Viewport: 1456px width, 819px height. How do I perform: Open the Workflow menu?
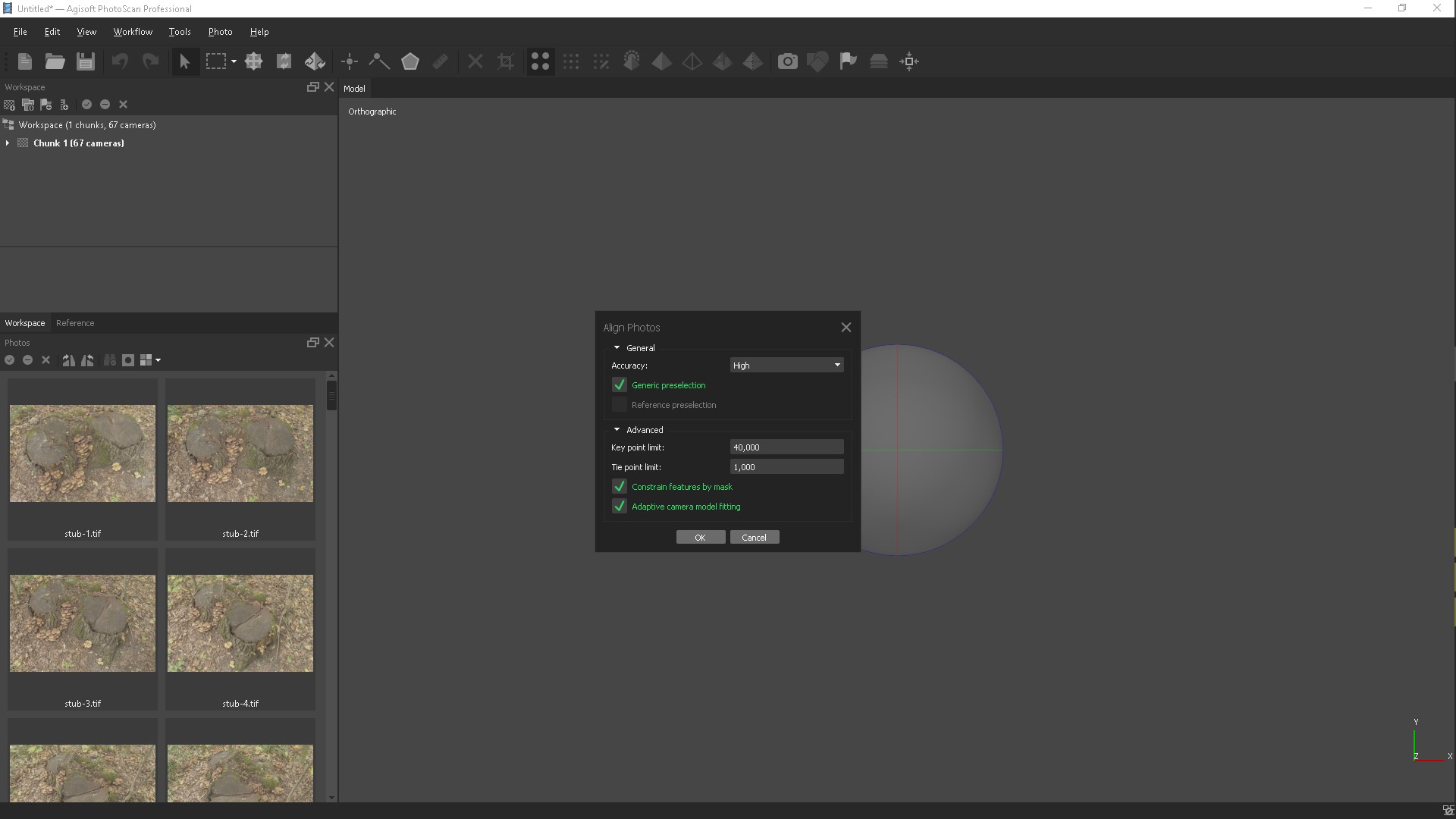pyautogui.click(x=133, y=32)
